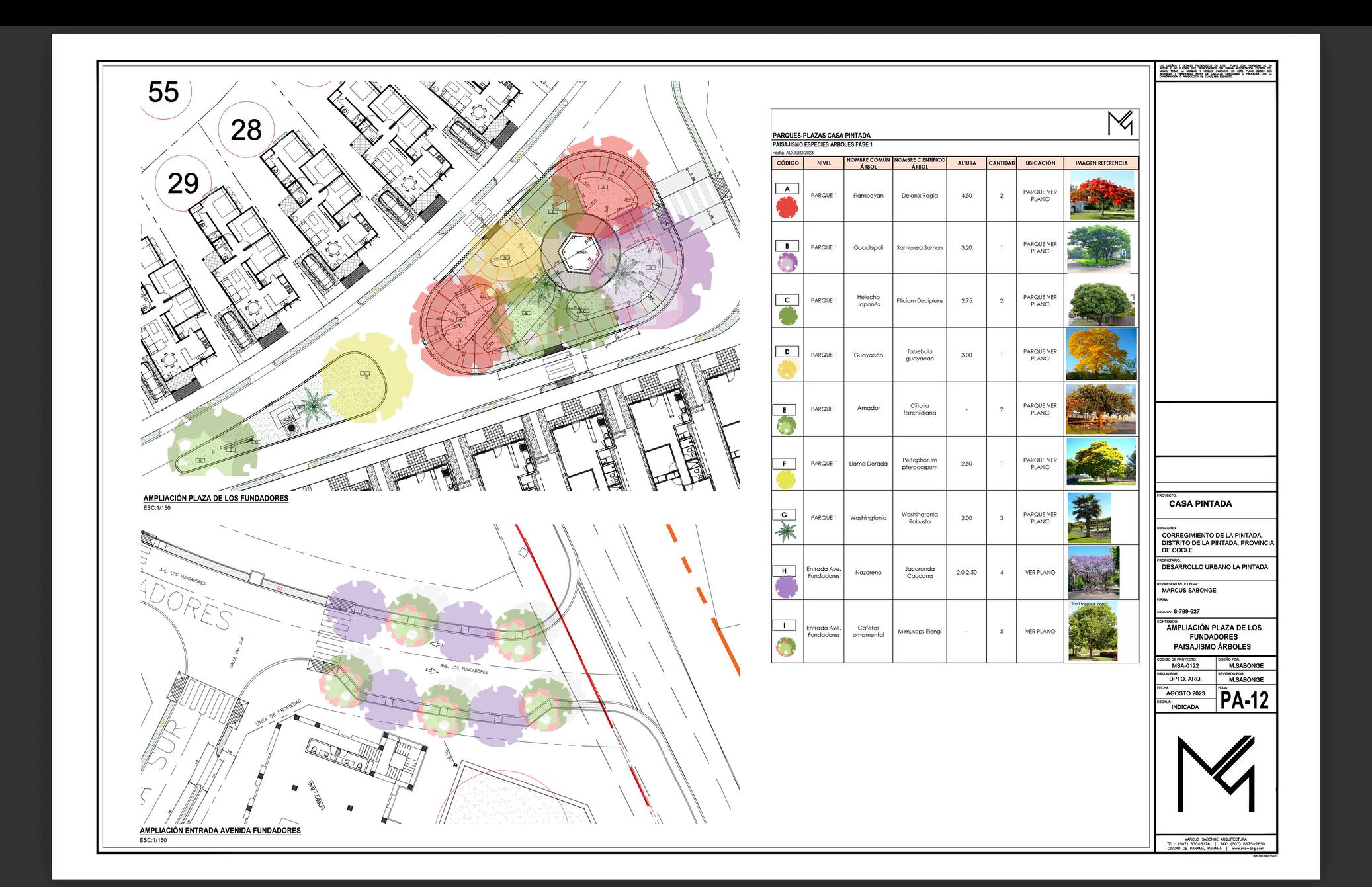Image resolution: width=1372 pixels, height=887 pixels.
Task: Click the Jacaranda Caucana reference image
Action: pyautogui.click(x=1093, y=572)
